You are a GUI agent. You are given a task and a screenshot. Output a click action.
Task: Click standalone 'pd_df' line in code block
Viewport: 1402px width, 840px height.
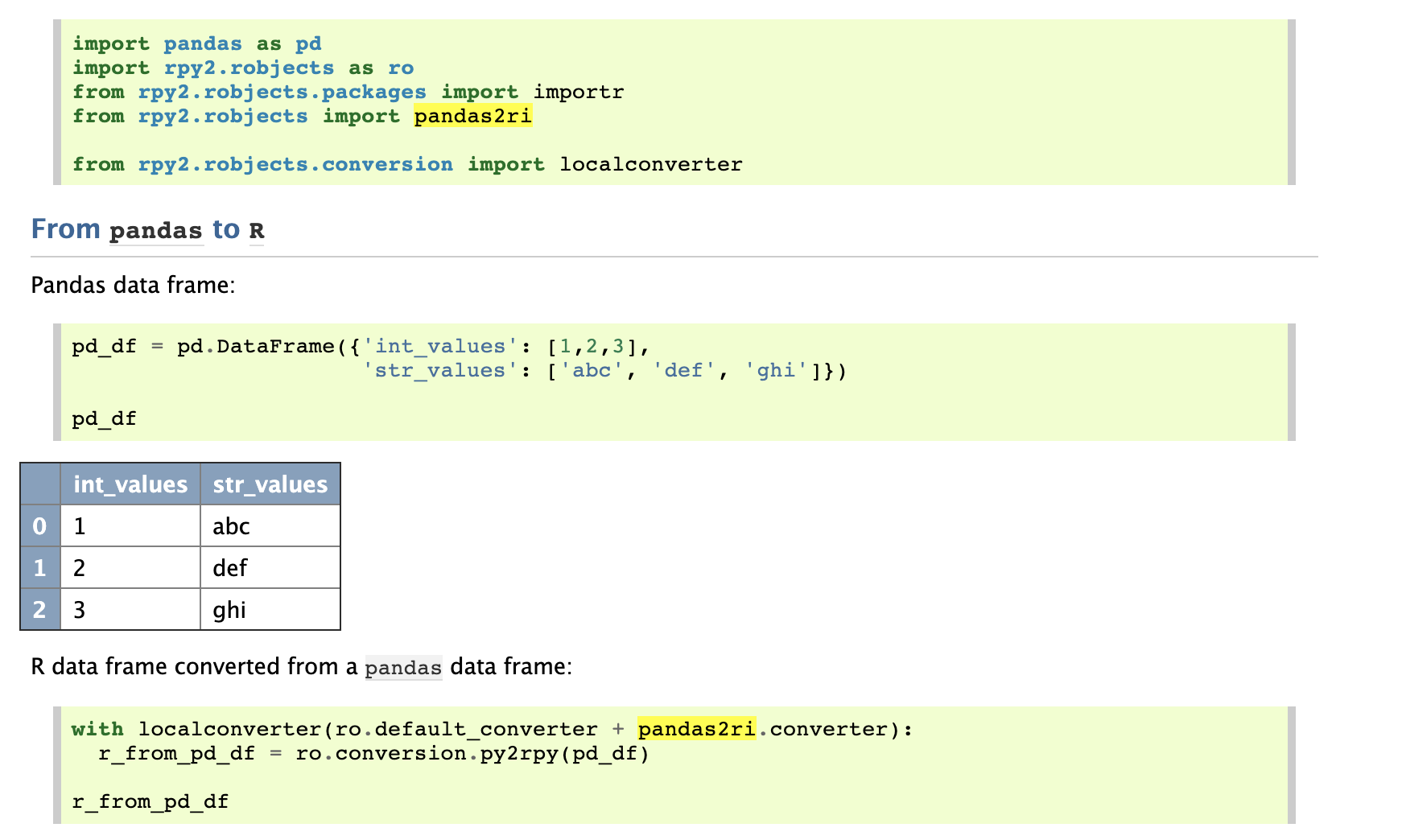(105, 418)
